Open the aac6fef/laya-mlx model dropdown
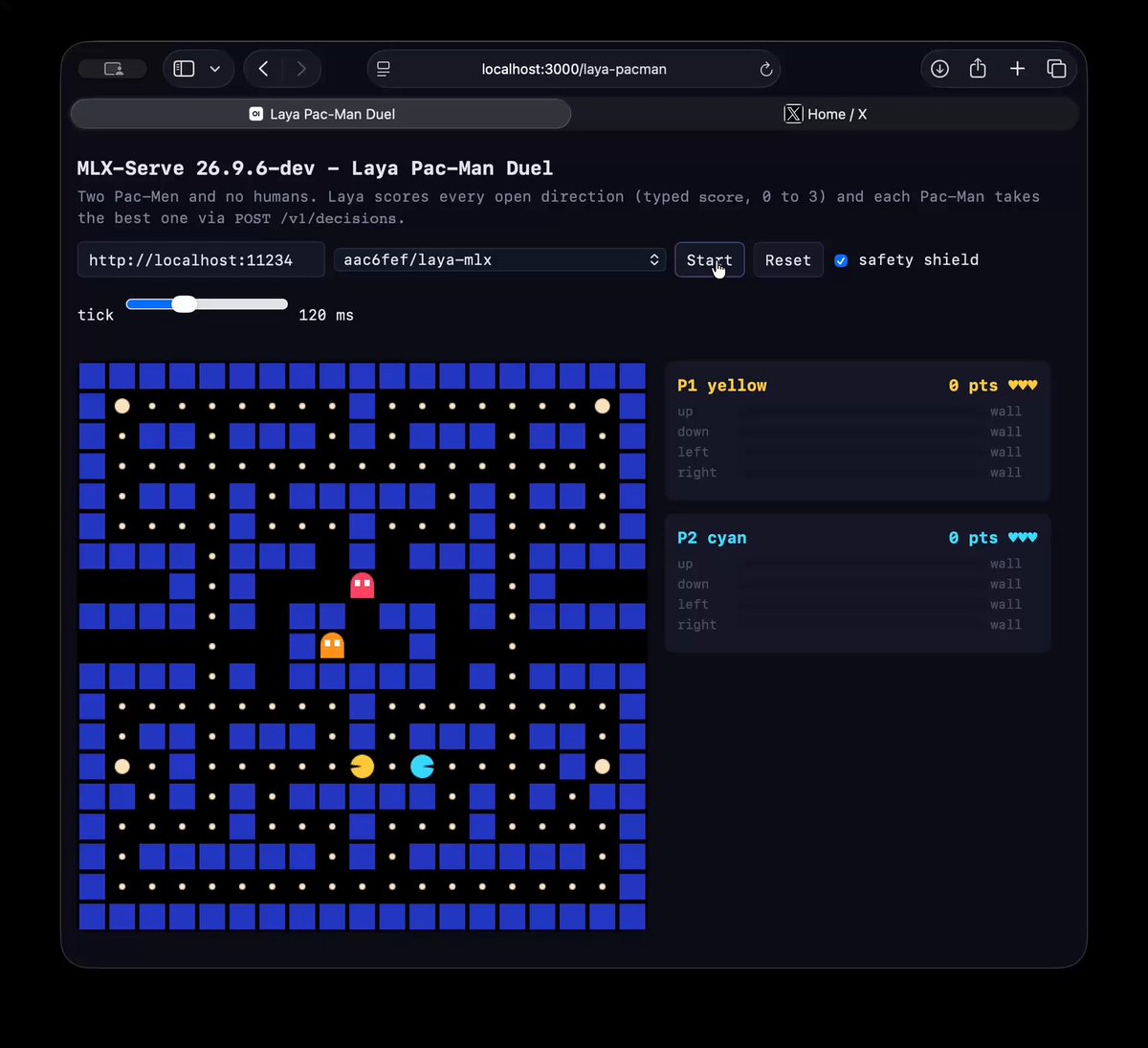 [x=499, y=260]
